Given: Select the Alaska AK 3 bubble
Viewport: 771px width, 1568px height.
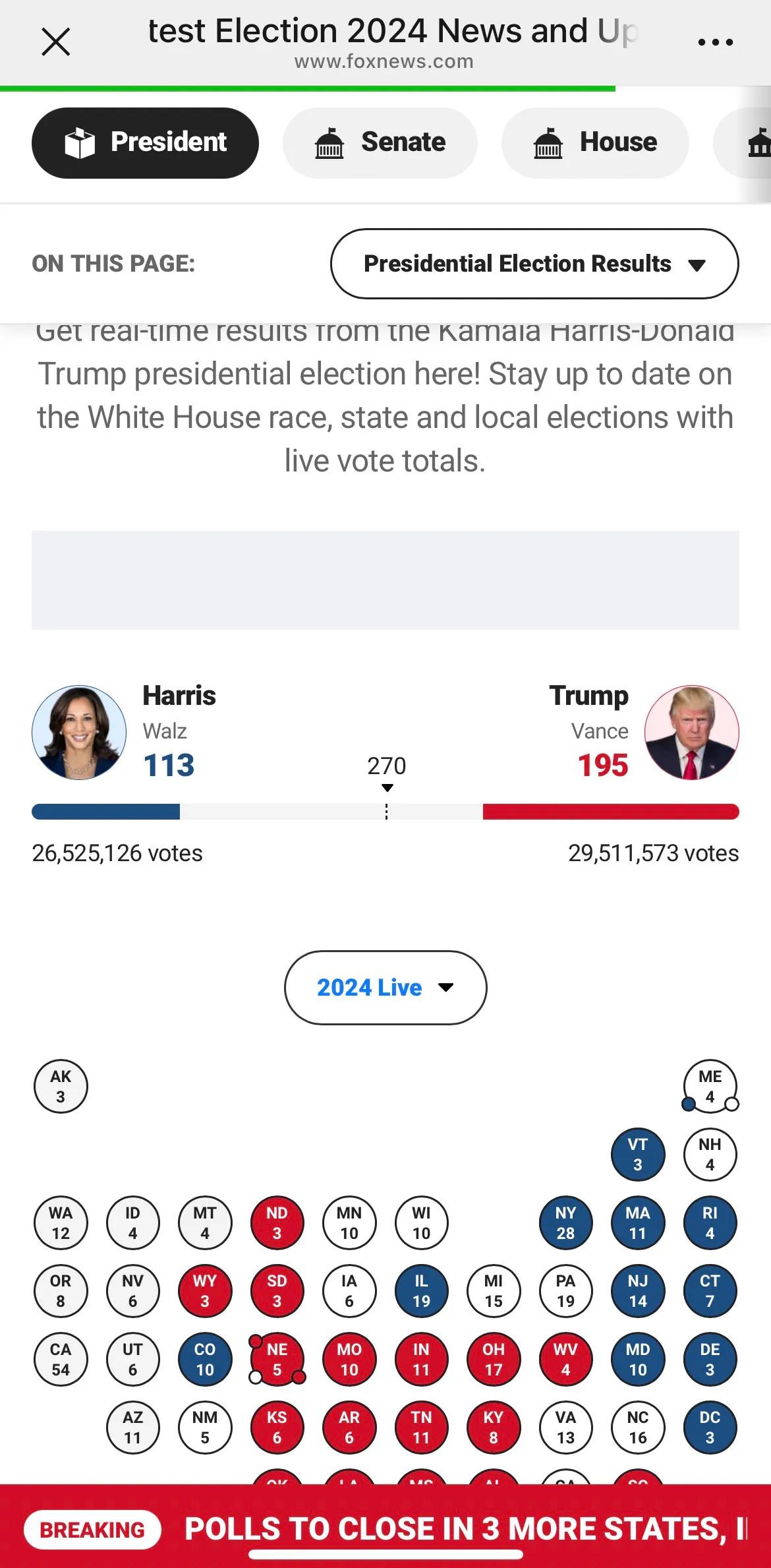Looking at the screenshot, I should pos(61,1086).
